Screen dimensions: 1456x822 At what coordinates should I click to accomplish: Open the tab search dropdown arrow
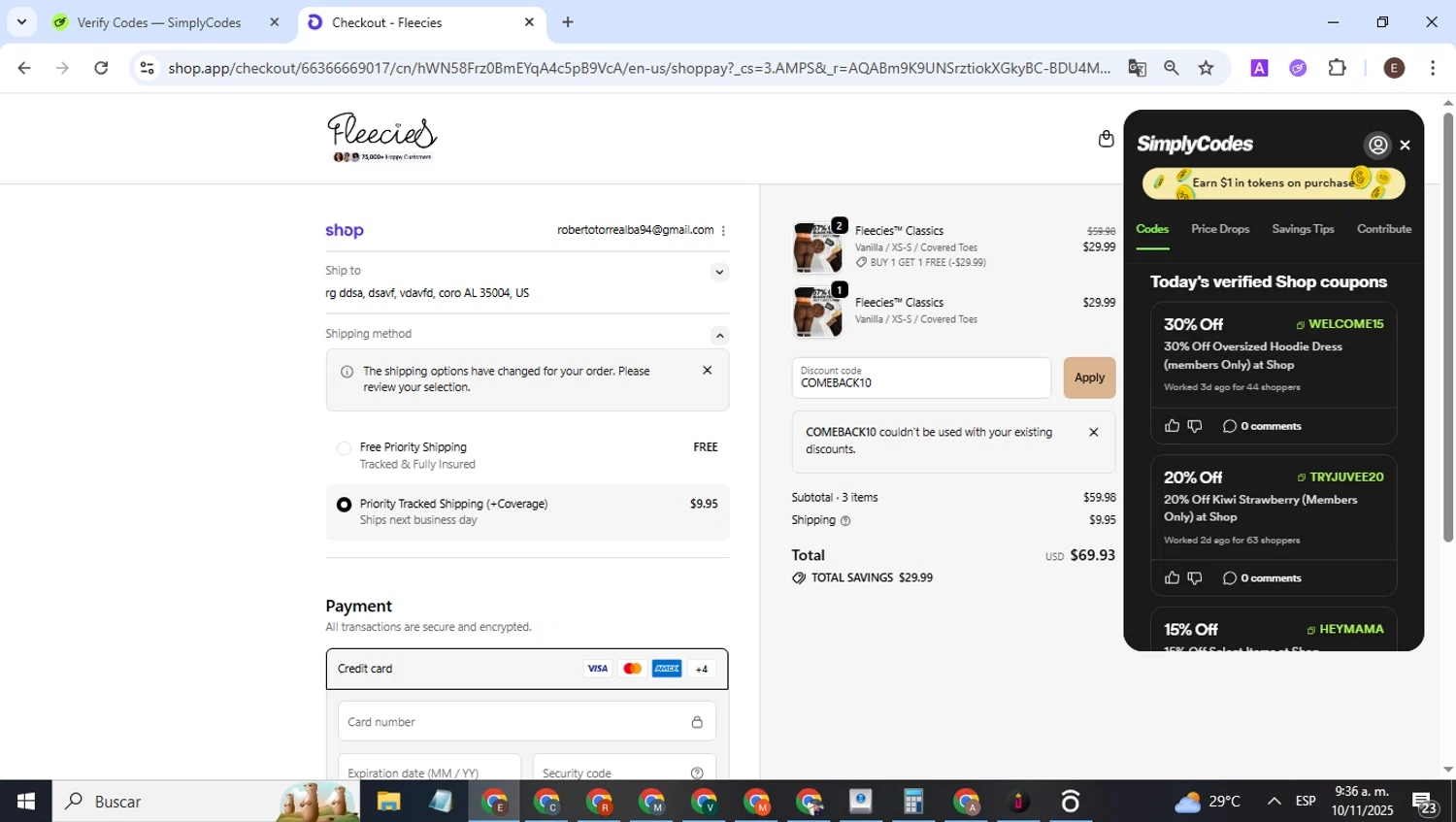[21, 21]
